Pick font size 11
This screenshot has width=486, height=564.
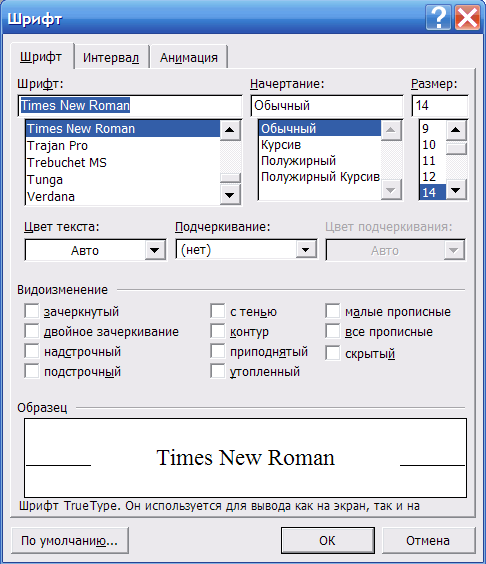tap(433, 160)
